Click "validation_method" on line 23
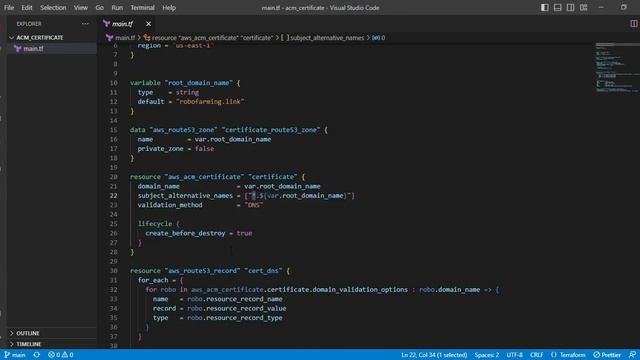This screenshot has height=360, width=640. pyautogui.click(x=170, y=205)
